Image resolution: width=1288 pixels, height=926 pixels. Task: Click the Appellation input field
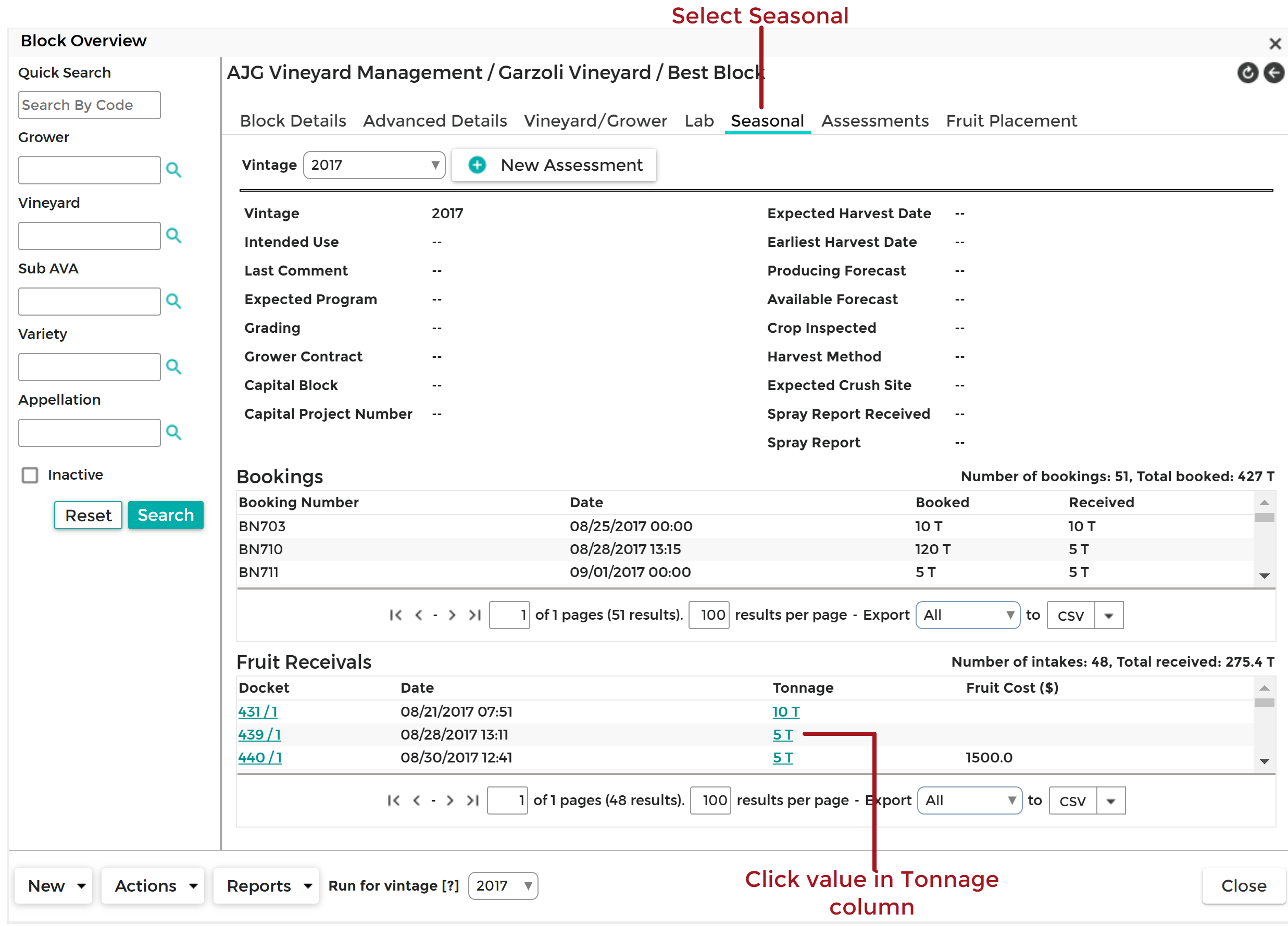pyautogui.click(x=89, y=432)
